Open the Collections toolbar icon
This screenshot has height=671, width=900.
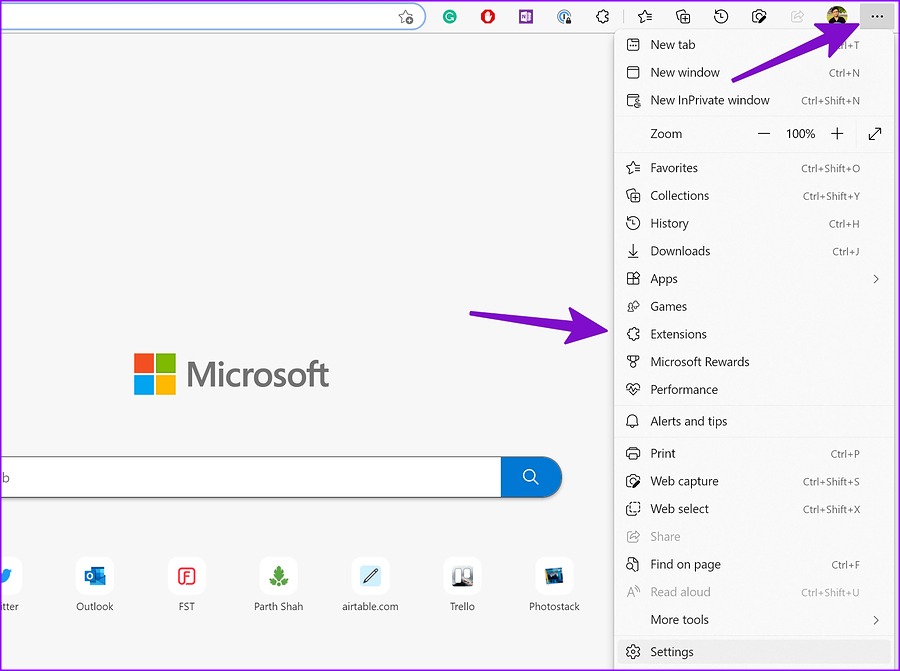tap(682, 16)
